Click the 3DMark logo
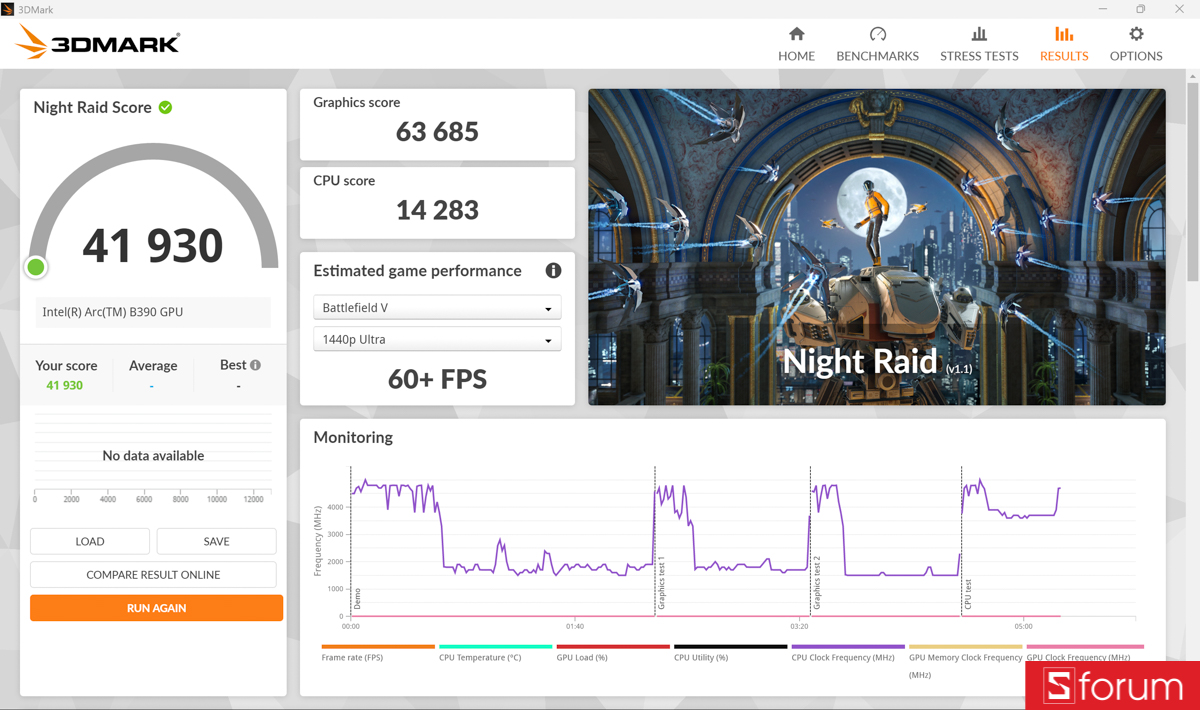 tap(98, 42)
